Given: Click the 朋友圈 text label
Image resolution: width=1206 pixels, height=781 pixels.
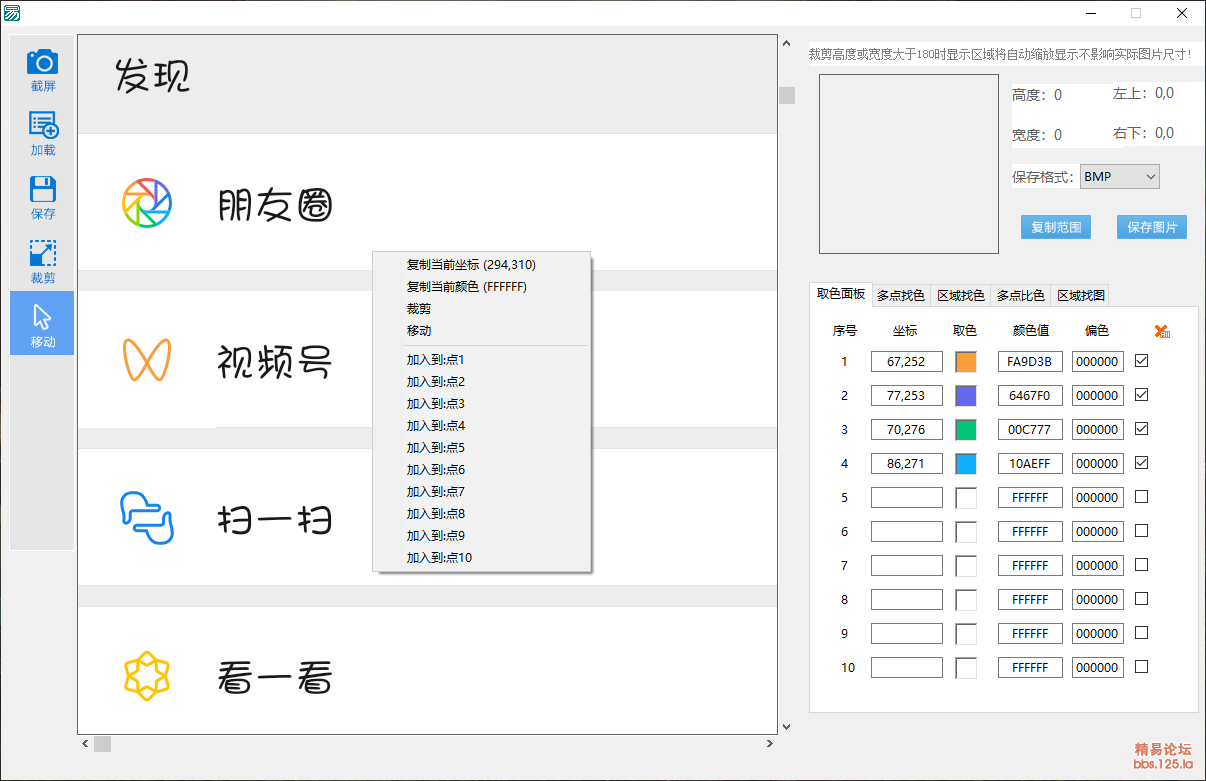Looking at the screenshot, I should [275, 205].
